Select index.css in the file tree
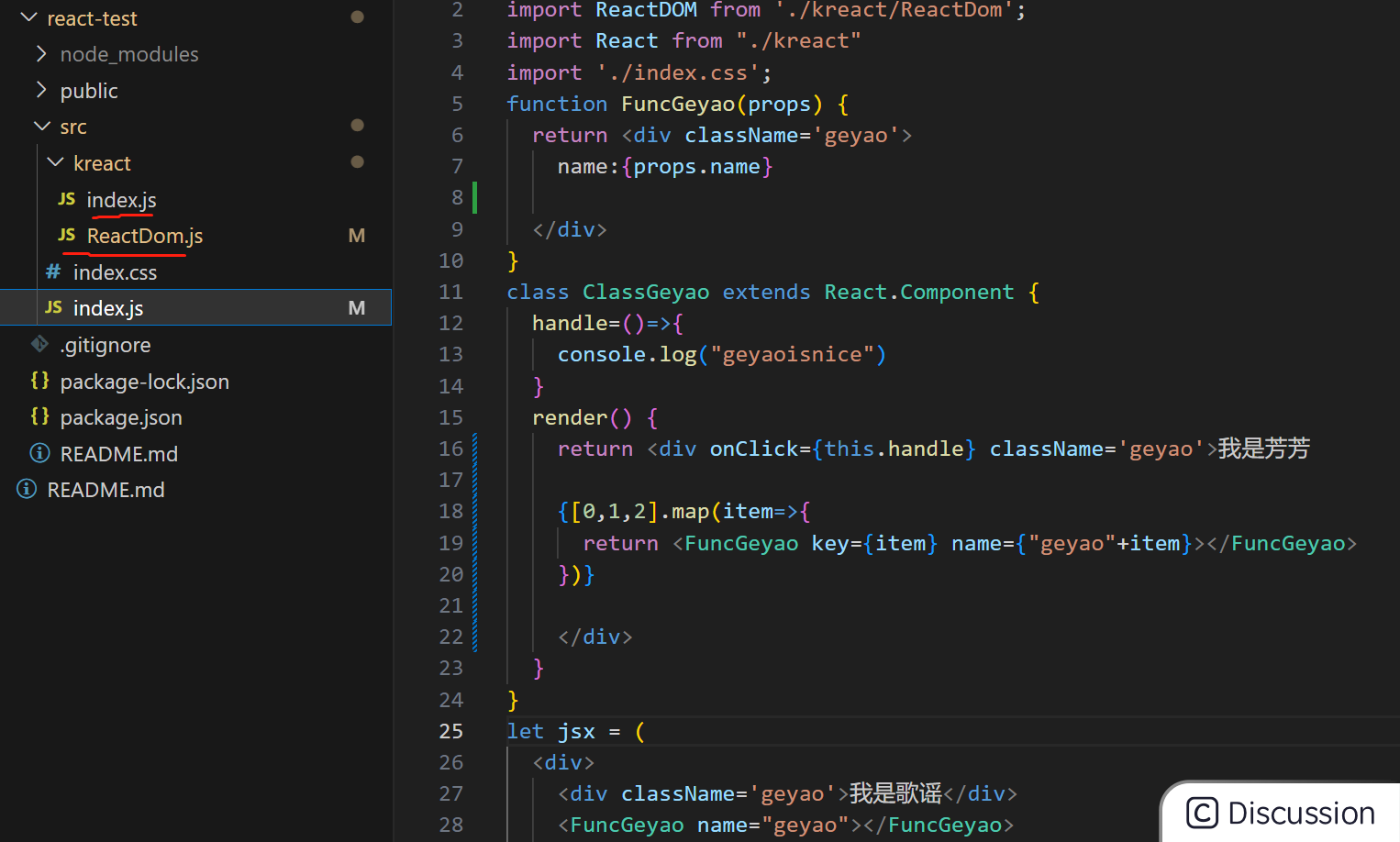 115,271
